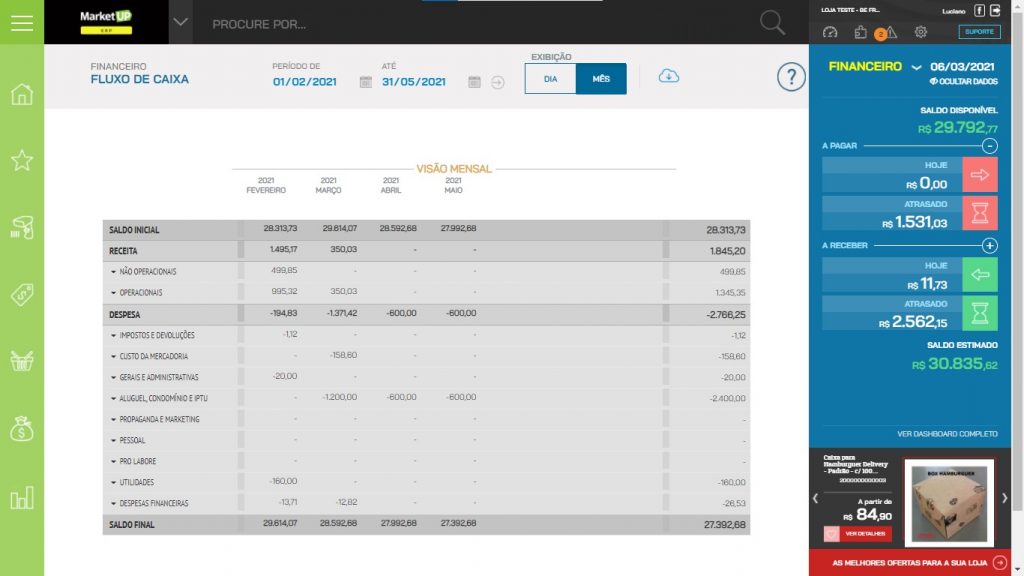Click green hourglass beside A Receber Atrasado

(980, 313)
